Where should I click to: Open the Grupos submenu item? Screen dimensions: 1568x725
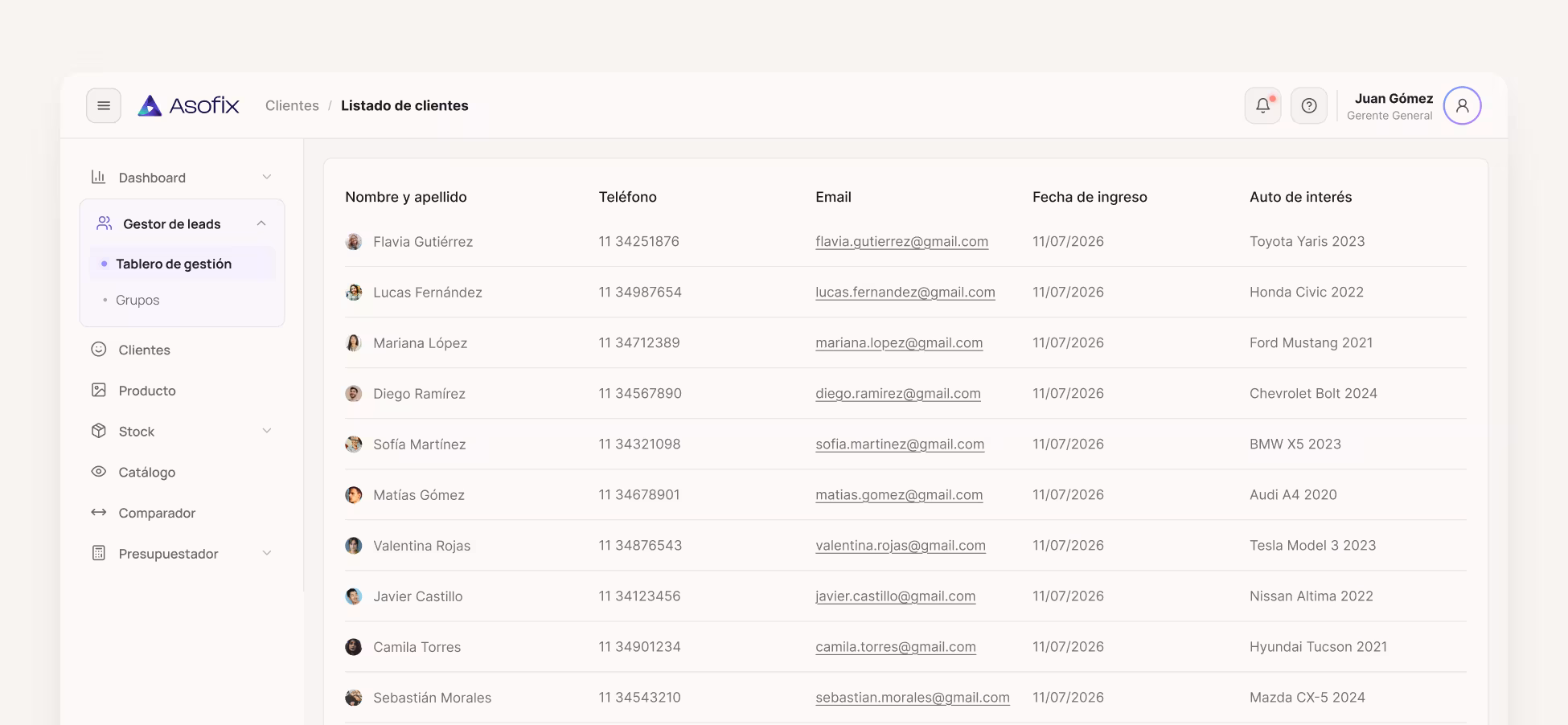click(138, 300)
